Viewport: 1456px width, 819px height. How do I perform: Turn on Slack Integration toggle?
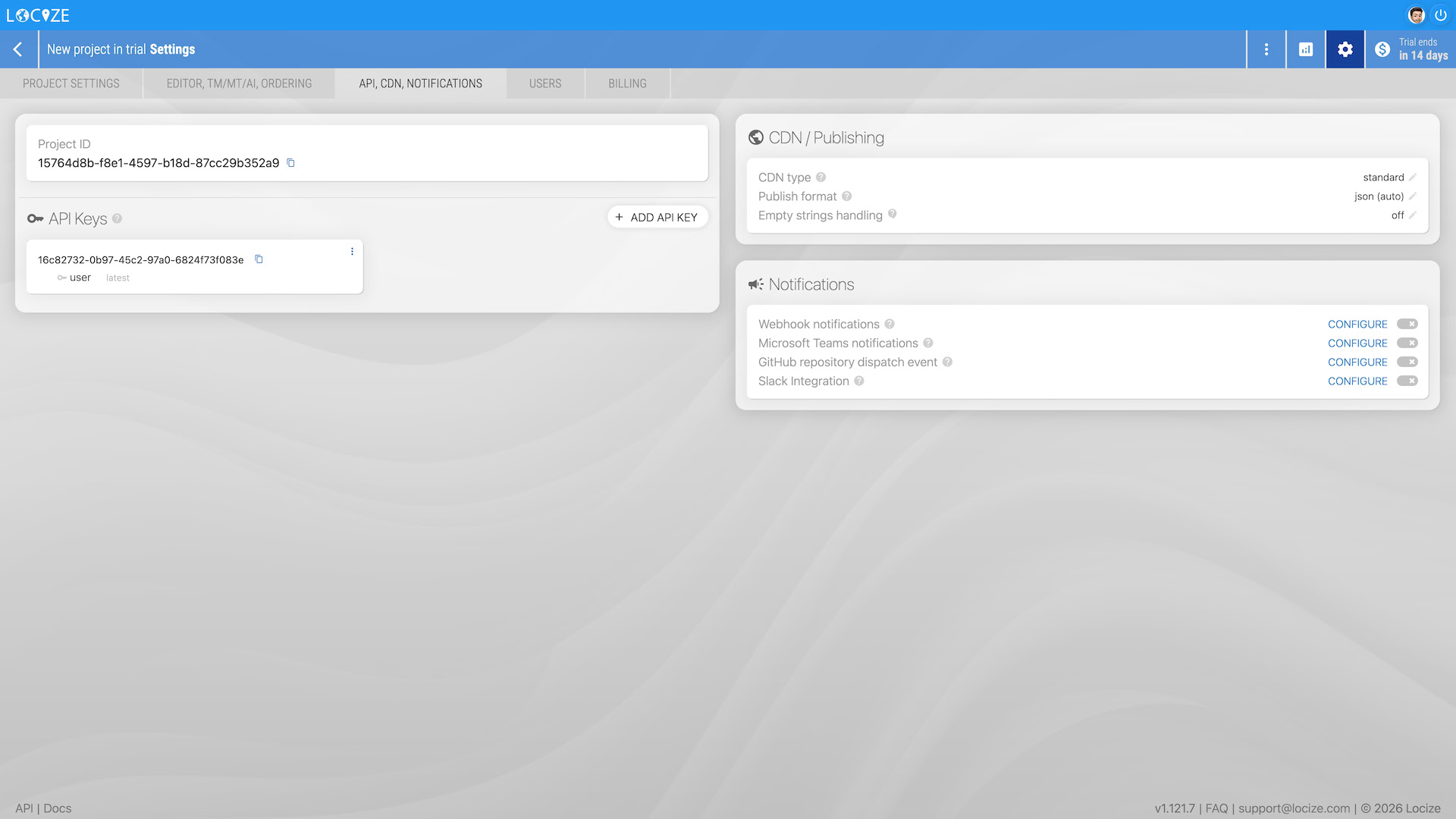point(1407,381)
